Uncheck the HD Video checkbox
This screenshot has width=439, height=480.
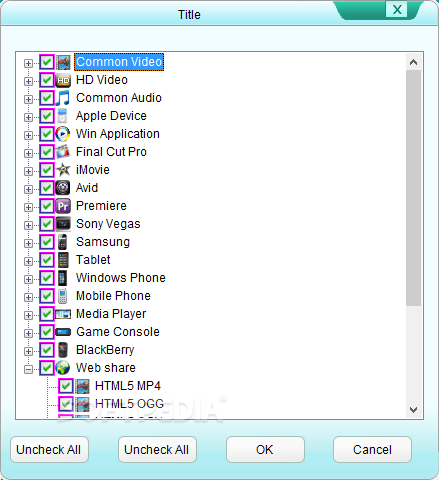pyautogui.click(x=47, y=80)
